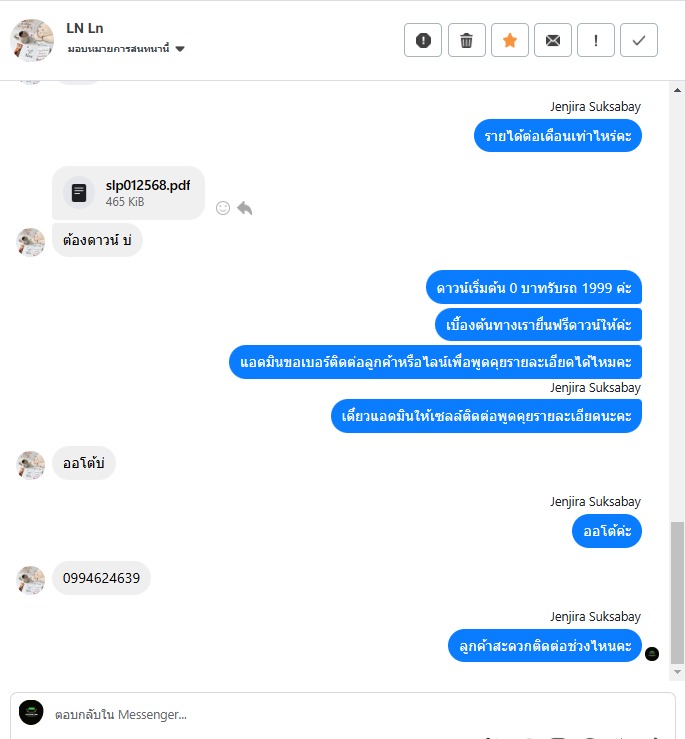Viewport: 685px width, 739px height.
Task: Mark conversation unread with the envelope icon
Action: coord(553,40)
